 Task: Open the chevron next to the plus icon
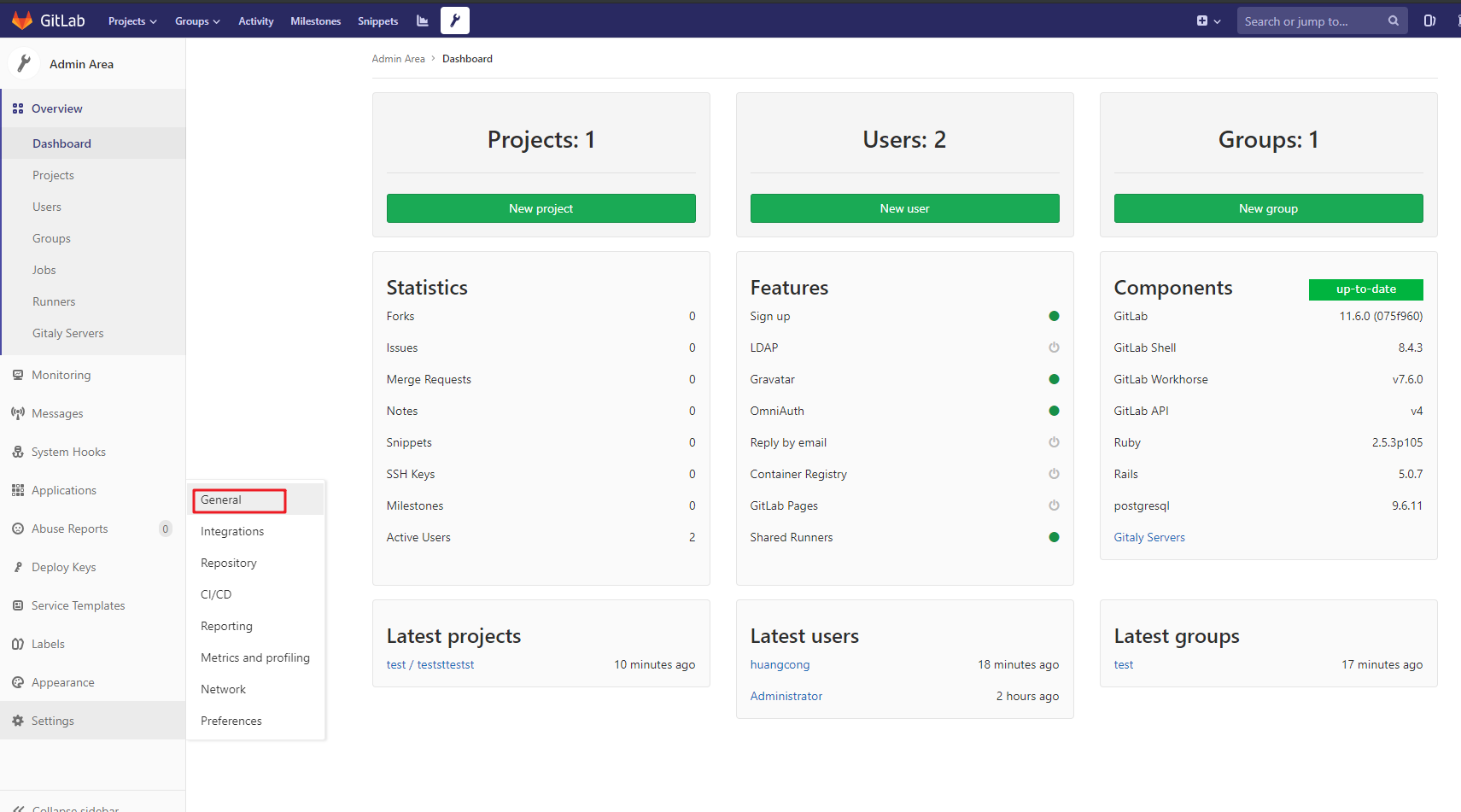1217,21
